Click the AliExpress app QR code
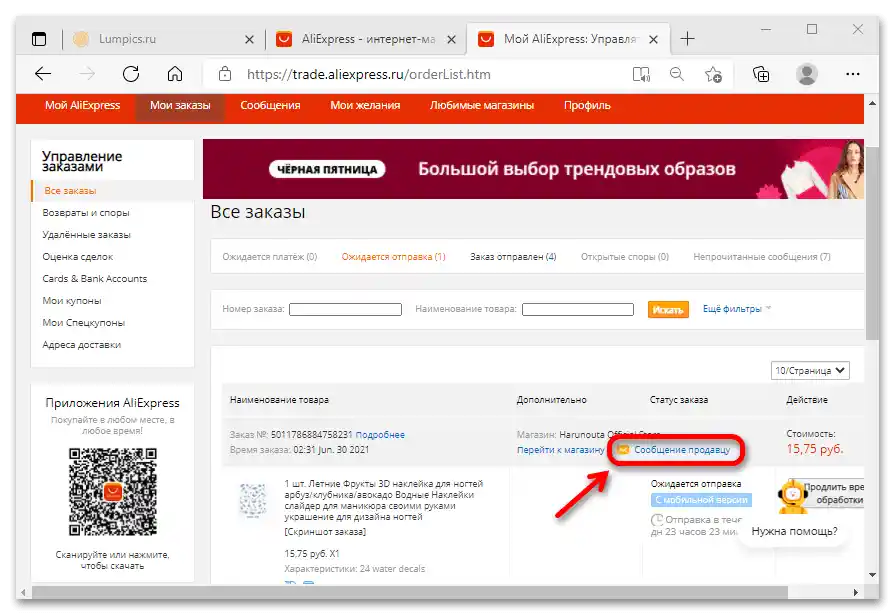This screenshot has height=615, width=895. coord(112,492)
